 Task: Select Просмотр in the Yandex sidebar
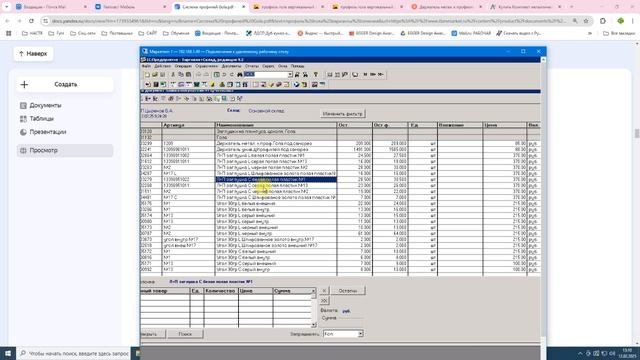65,151
